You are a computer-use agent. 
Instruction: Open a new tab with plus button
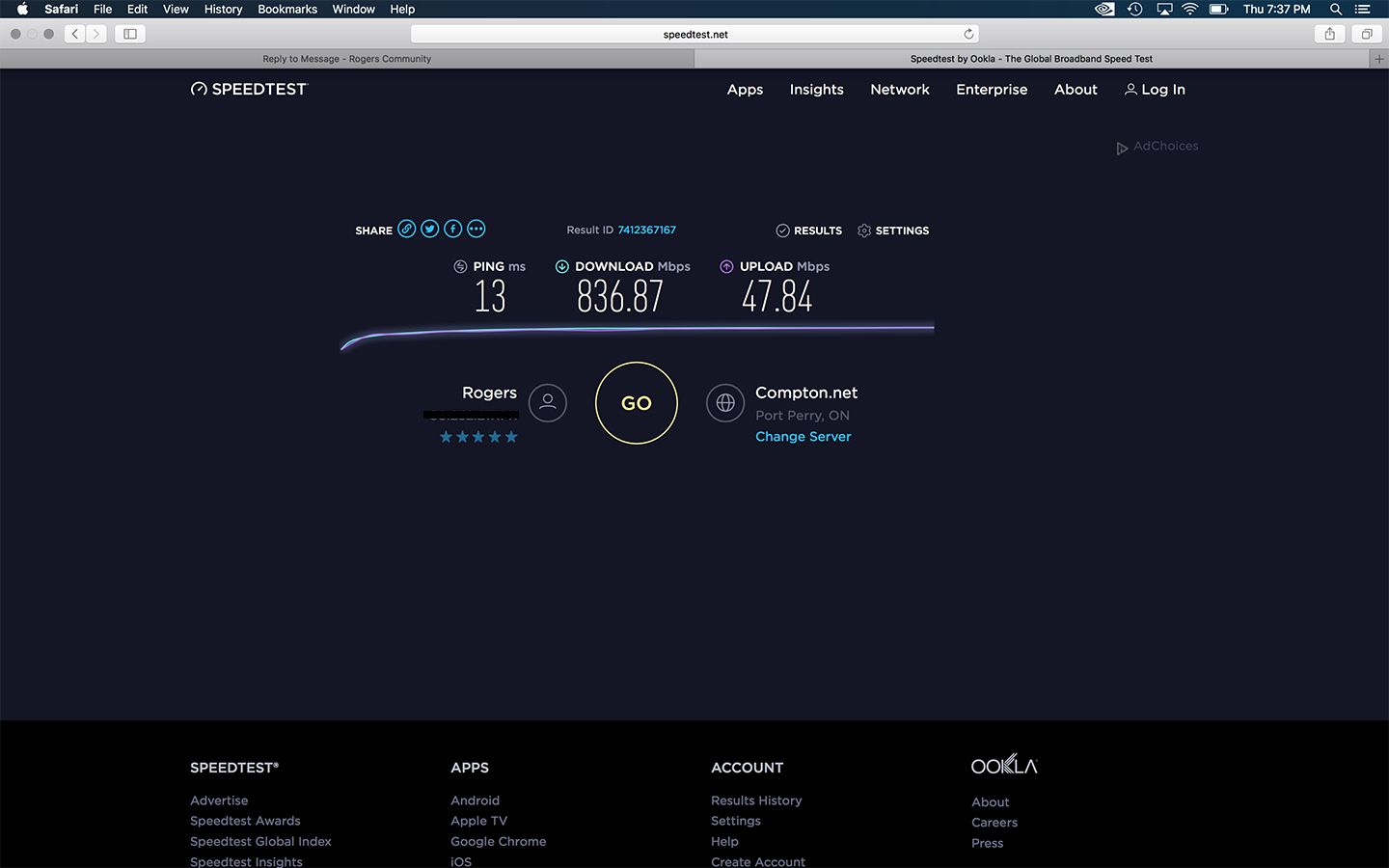(1379, 59)
